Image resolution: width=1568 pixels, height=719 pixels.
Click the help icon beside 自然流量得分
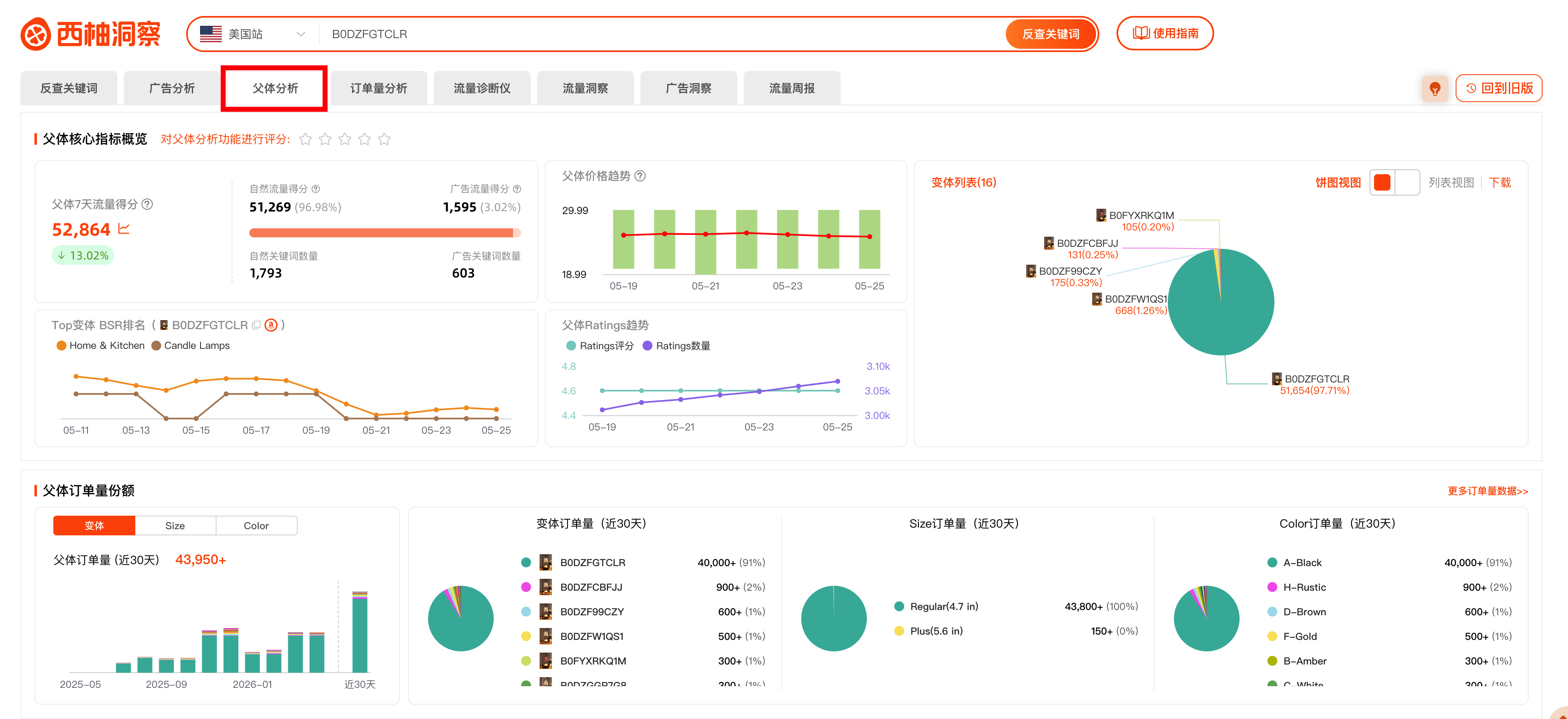pyautogui.click(x=315, y=189)
